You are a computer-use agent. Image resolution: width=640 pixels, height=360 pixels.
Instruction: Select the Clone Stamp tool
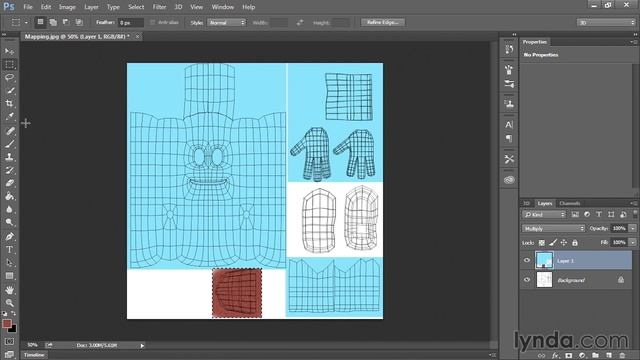pos(9,157)
